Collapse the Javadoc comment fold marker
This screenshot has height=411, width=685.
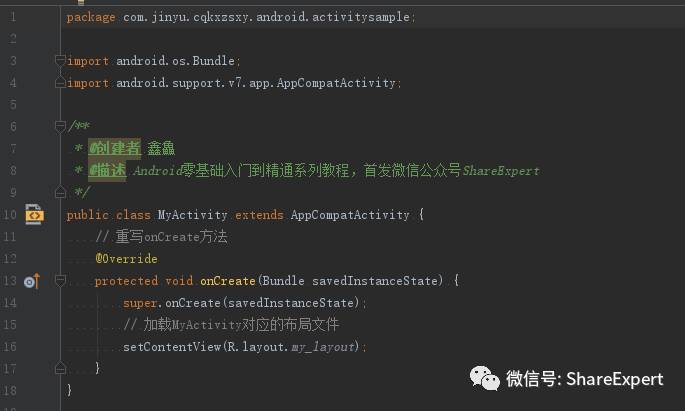60,126
